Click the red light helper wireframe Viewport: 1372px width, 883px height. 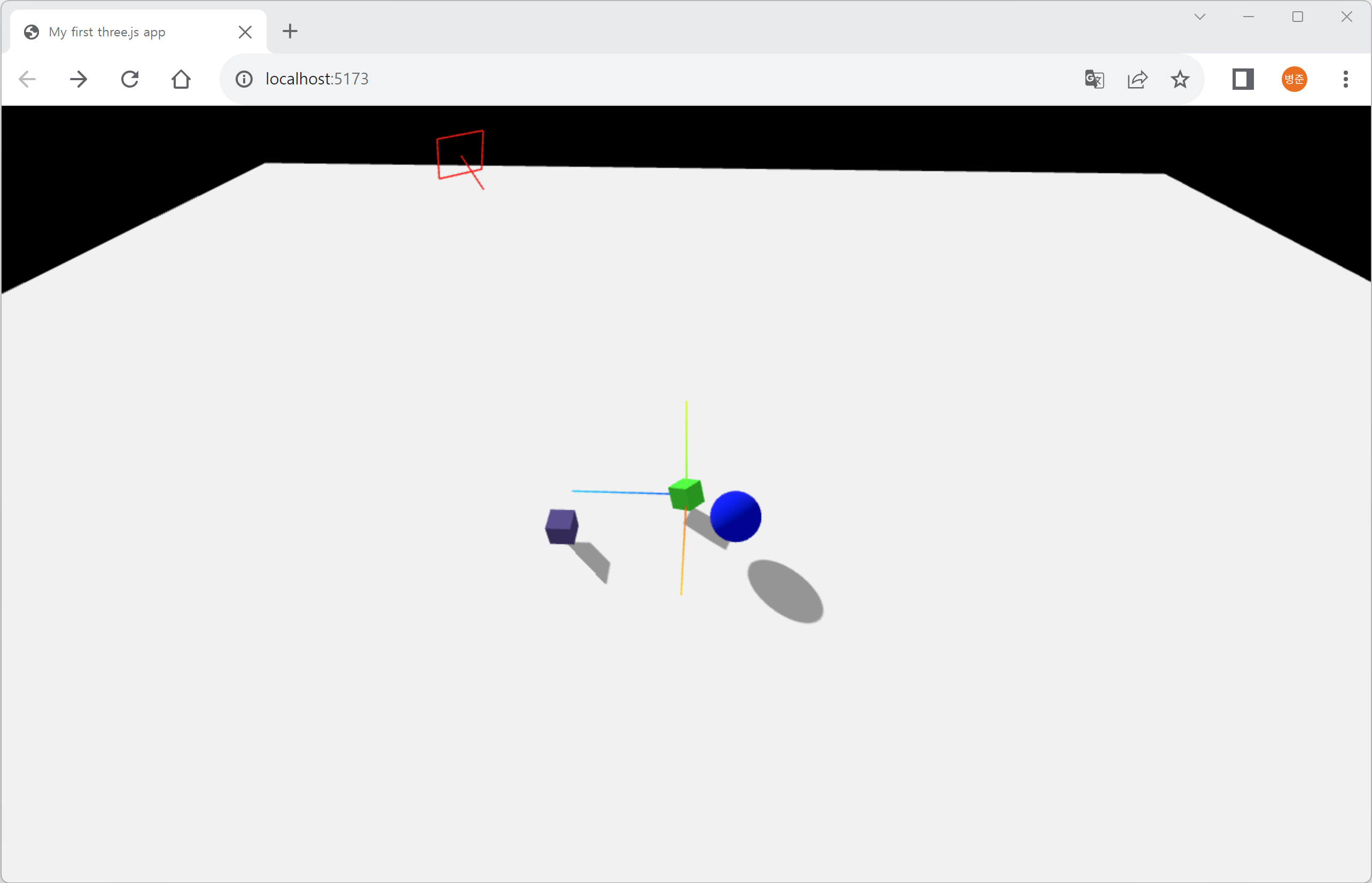coord(460,155)
